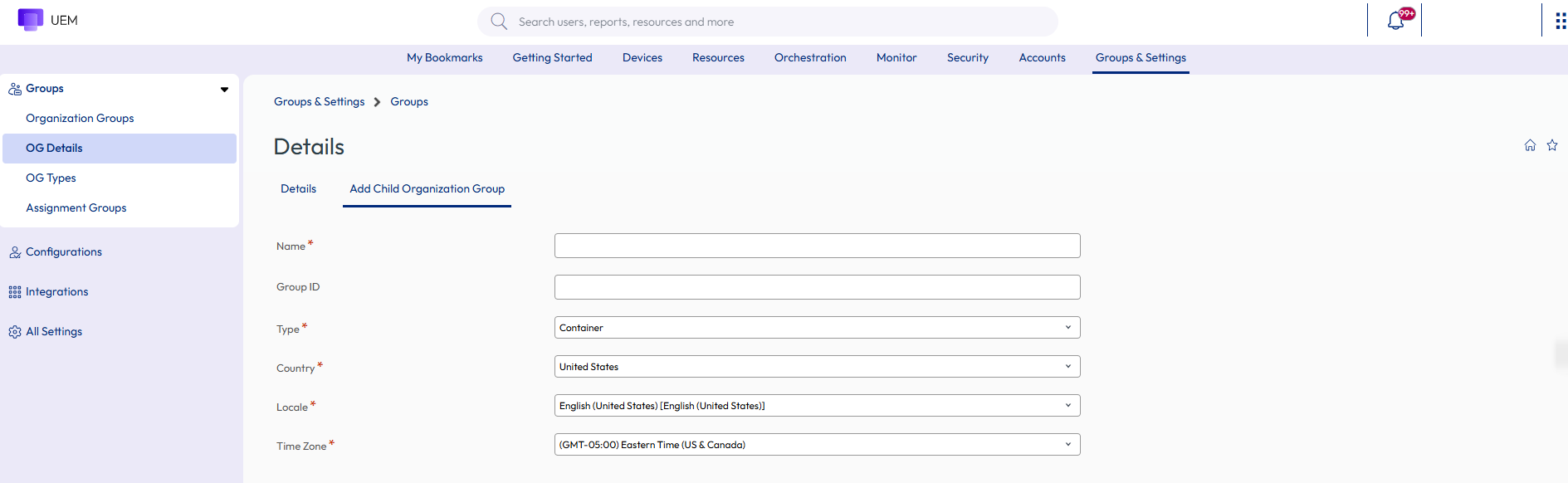Click Groups & Settings breadcrumb link

click(320, 102)
